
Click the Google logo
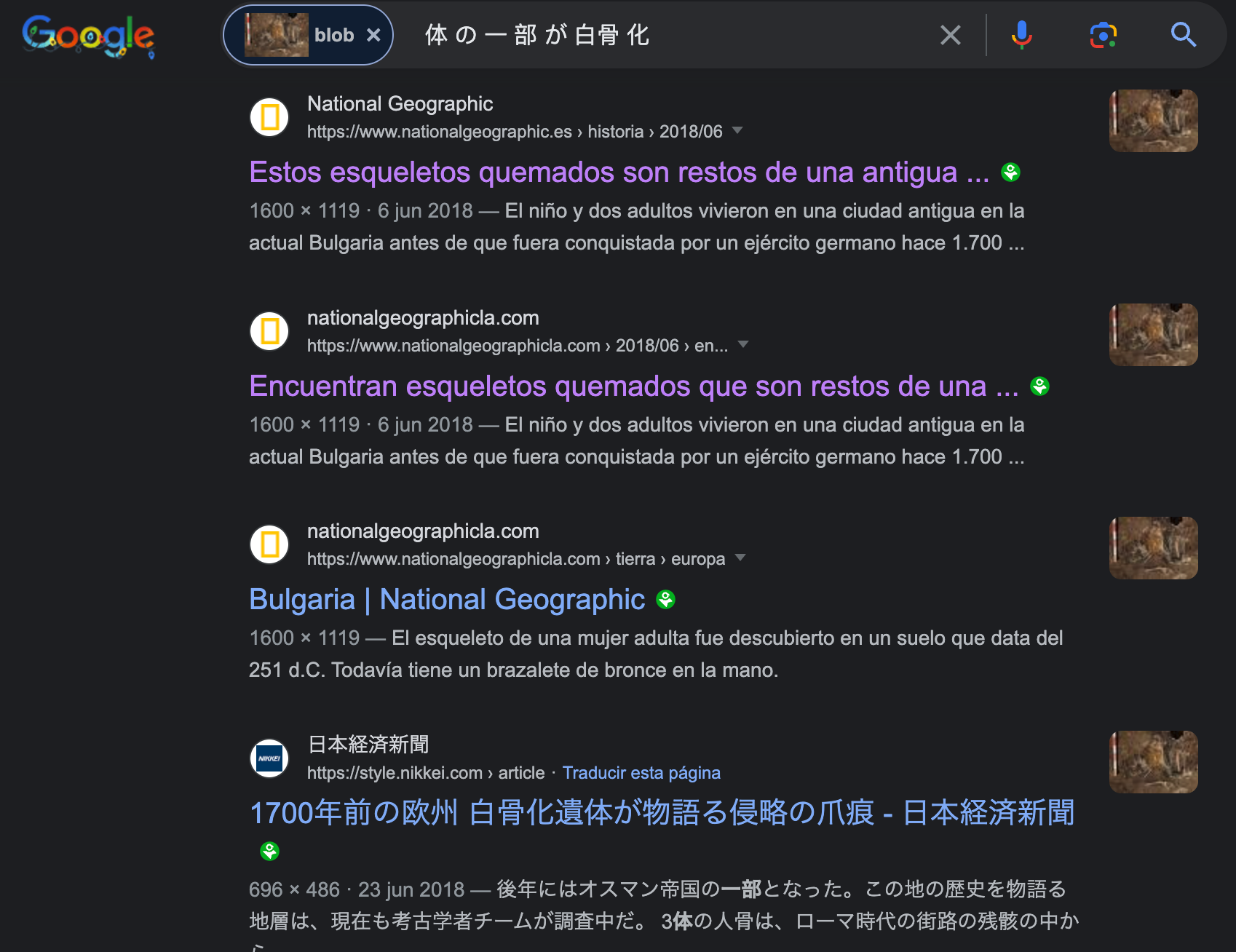point(88,36)
